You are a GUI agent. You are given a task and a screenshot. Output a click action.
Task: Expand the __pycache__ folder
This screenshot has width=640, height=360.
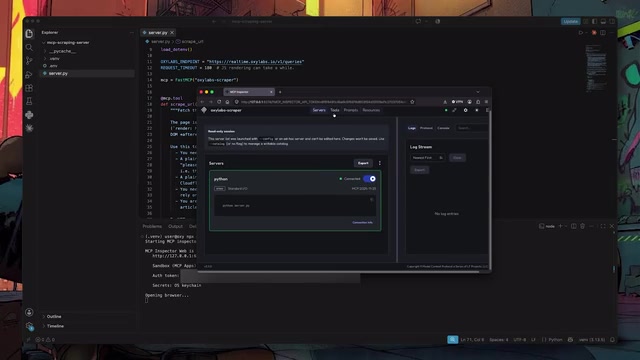click(62, 51)
